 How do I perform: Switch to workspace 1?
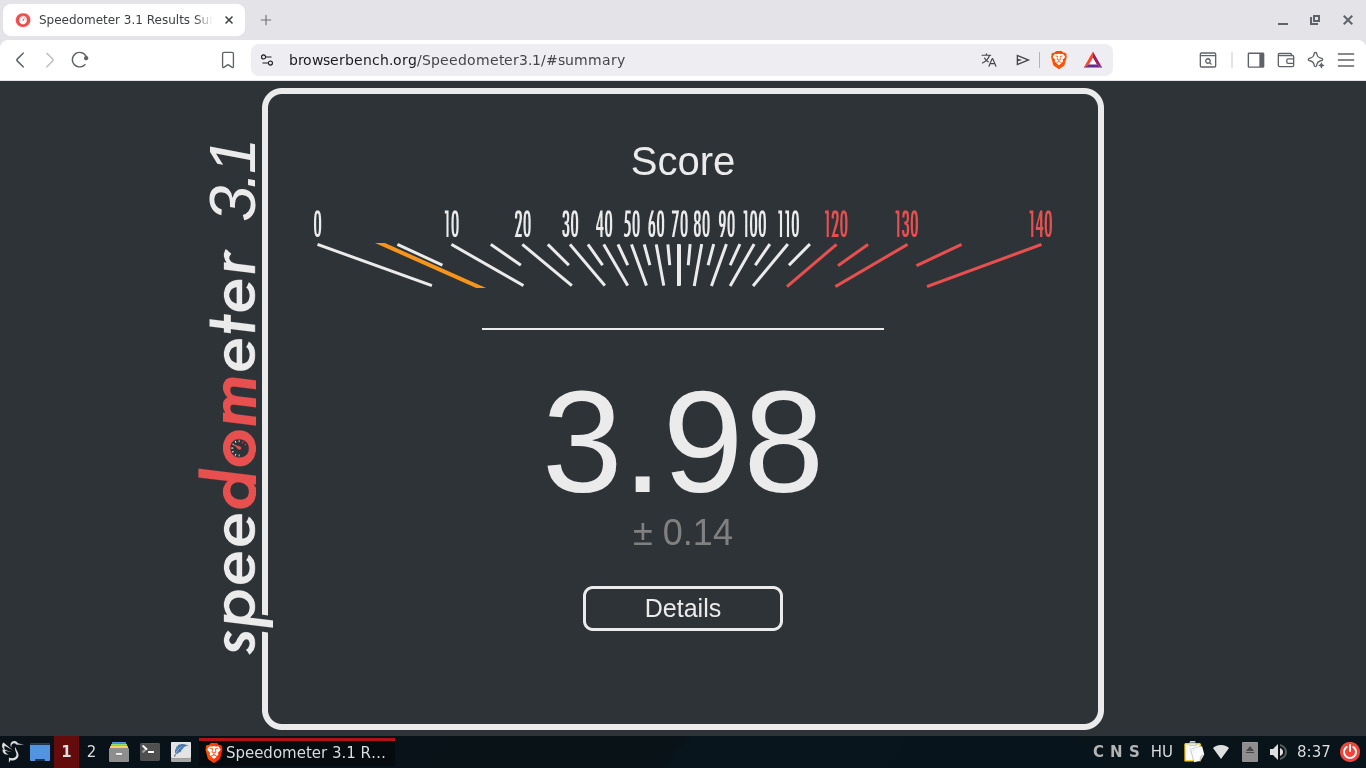[x=66, y=752]
